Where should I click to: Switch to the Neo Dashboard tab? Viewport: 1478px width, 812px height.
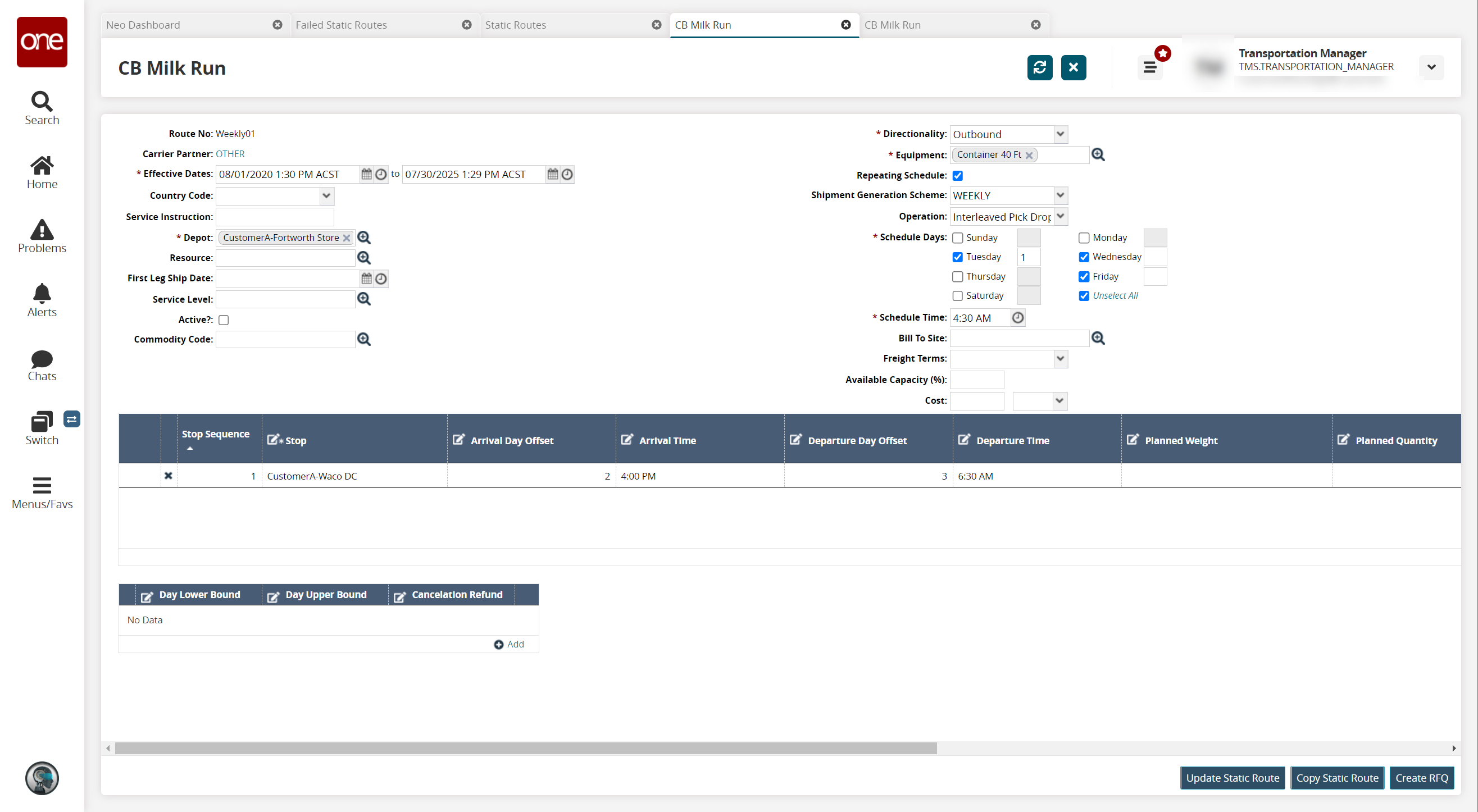click(143, 25)
